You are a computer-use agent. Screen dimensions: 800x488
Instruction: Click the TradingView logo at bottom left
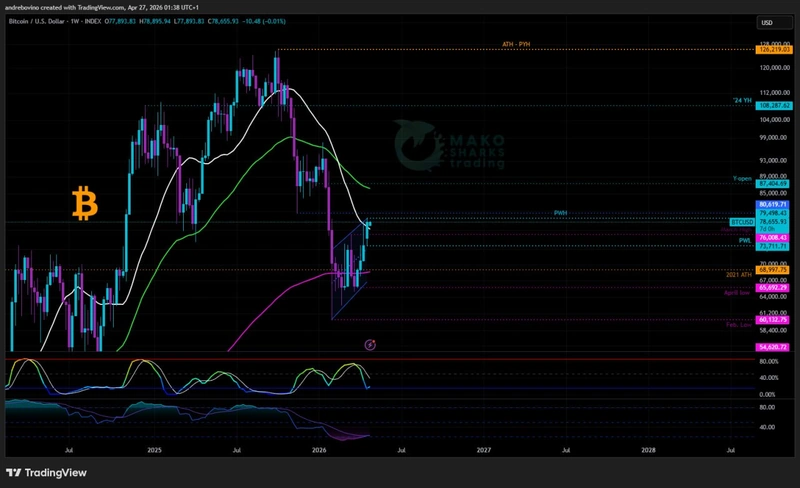tap(47, 472)
